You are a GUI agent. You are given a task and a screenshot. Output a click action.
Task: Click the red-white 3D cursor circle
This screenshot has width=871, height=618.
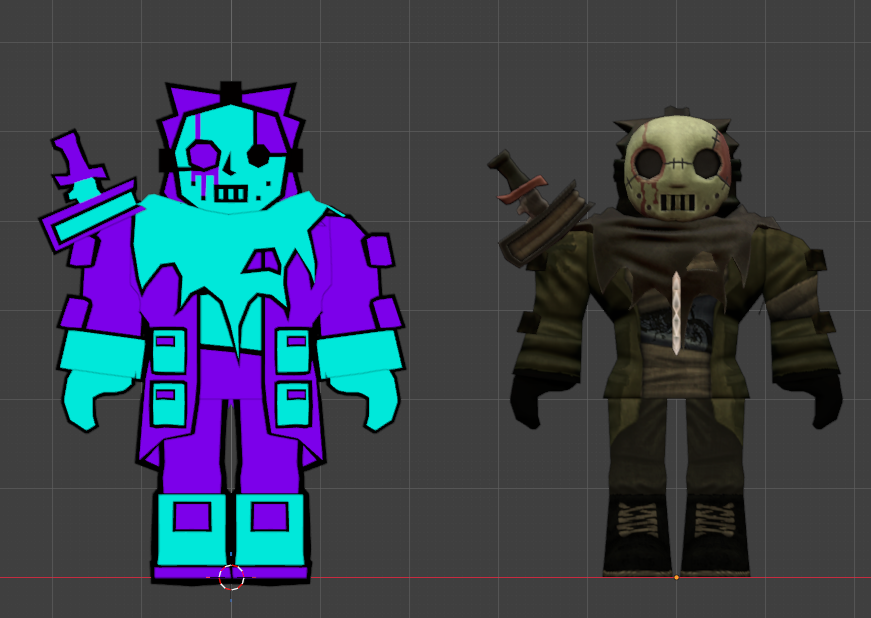(231, 577)
